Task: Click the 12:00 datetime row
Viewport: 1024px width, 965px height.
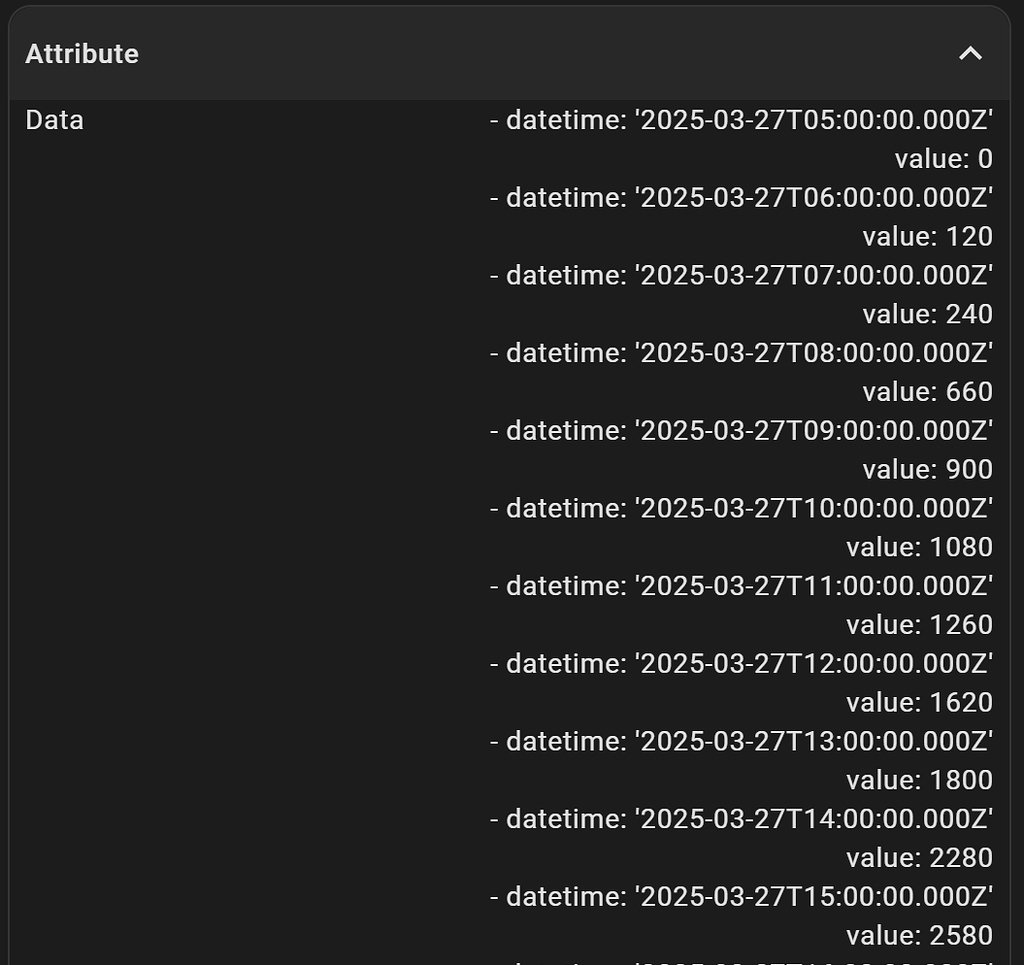Action: [x=741, y=664]
